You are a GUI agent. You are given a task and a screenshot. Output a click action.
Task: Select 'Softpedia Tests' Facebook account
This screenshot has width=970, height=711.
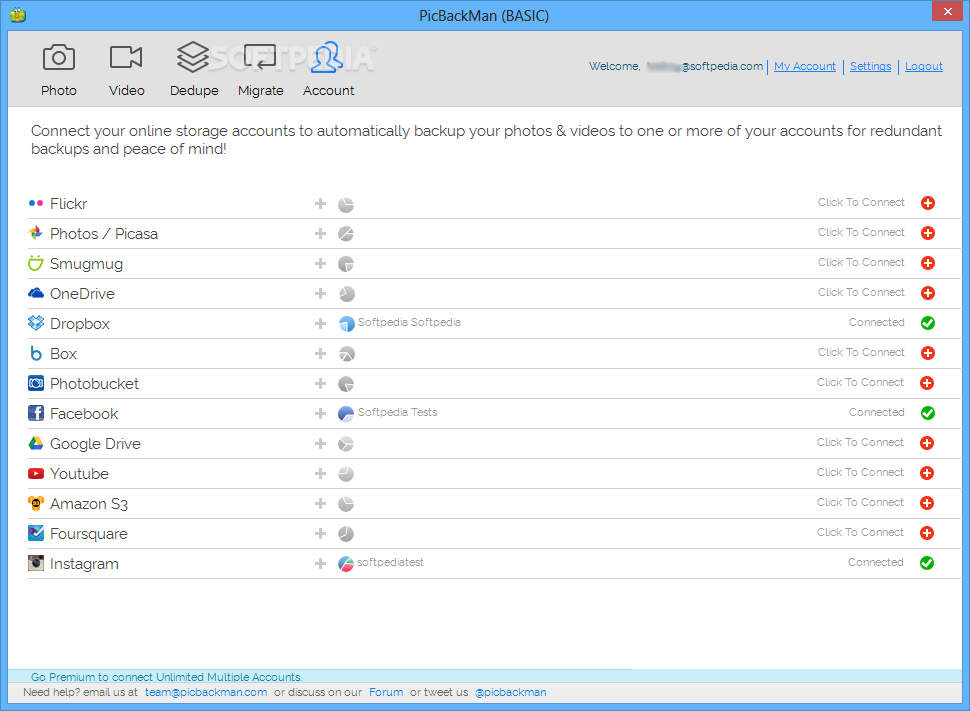(397, 412)
